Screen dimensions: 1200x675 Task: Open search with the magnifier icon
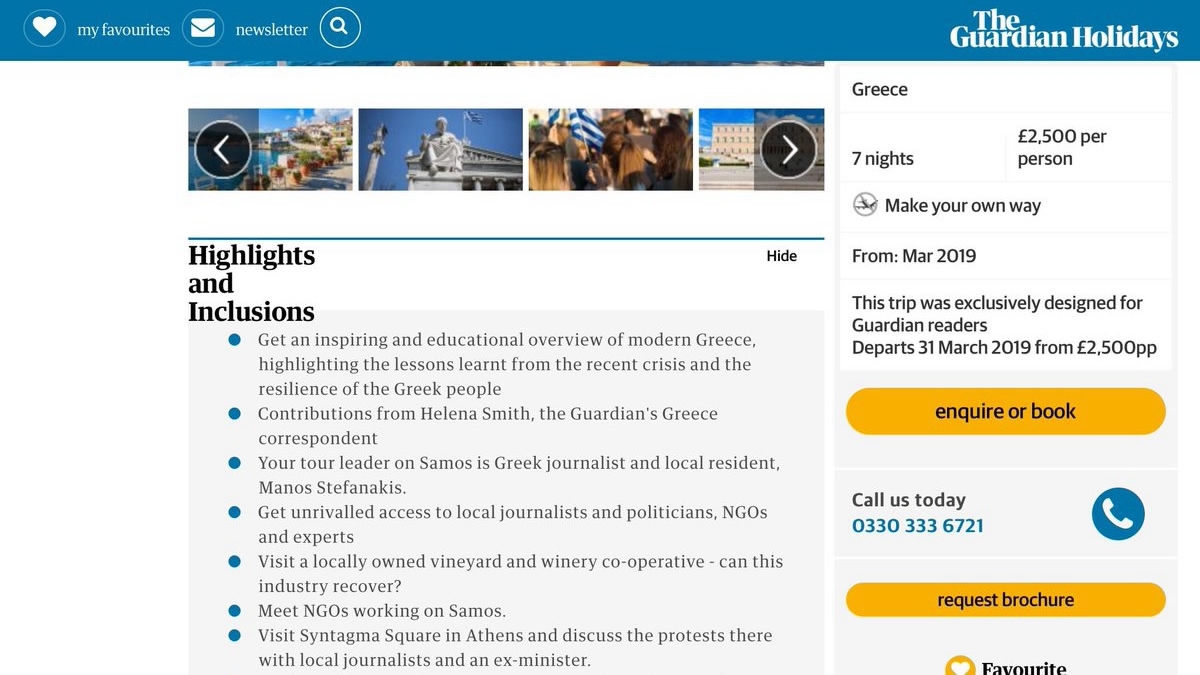340,28
